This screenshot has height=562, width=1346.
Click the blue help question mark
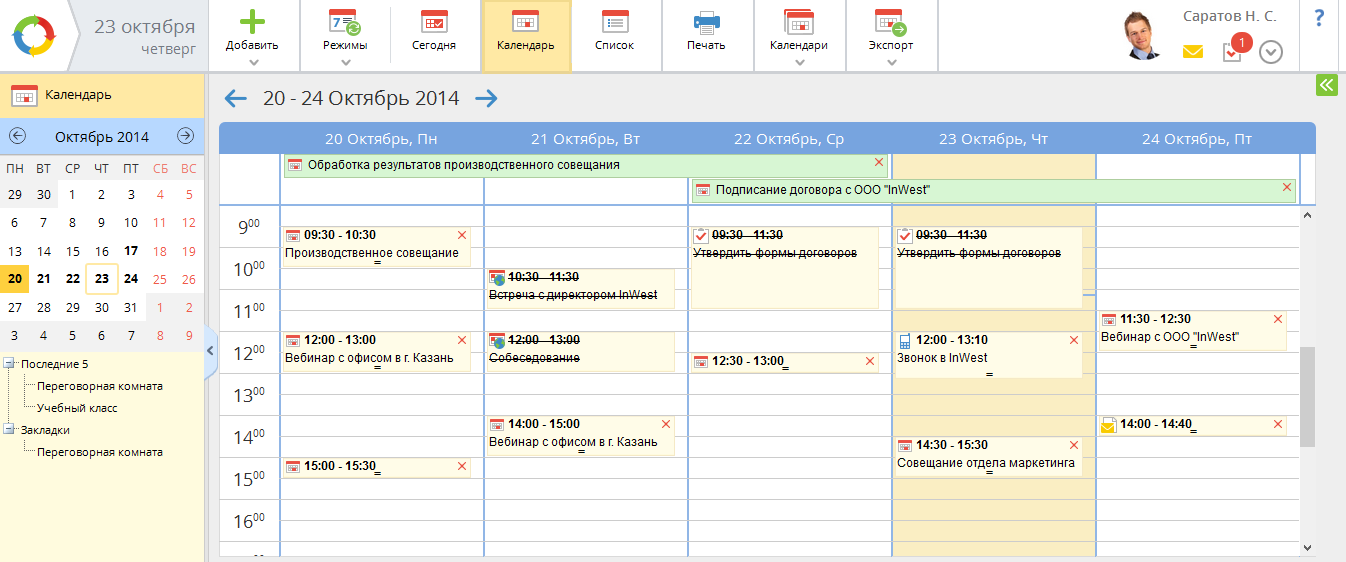click(1319, 17)
